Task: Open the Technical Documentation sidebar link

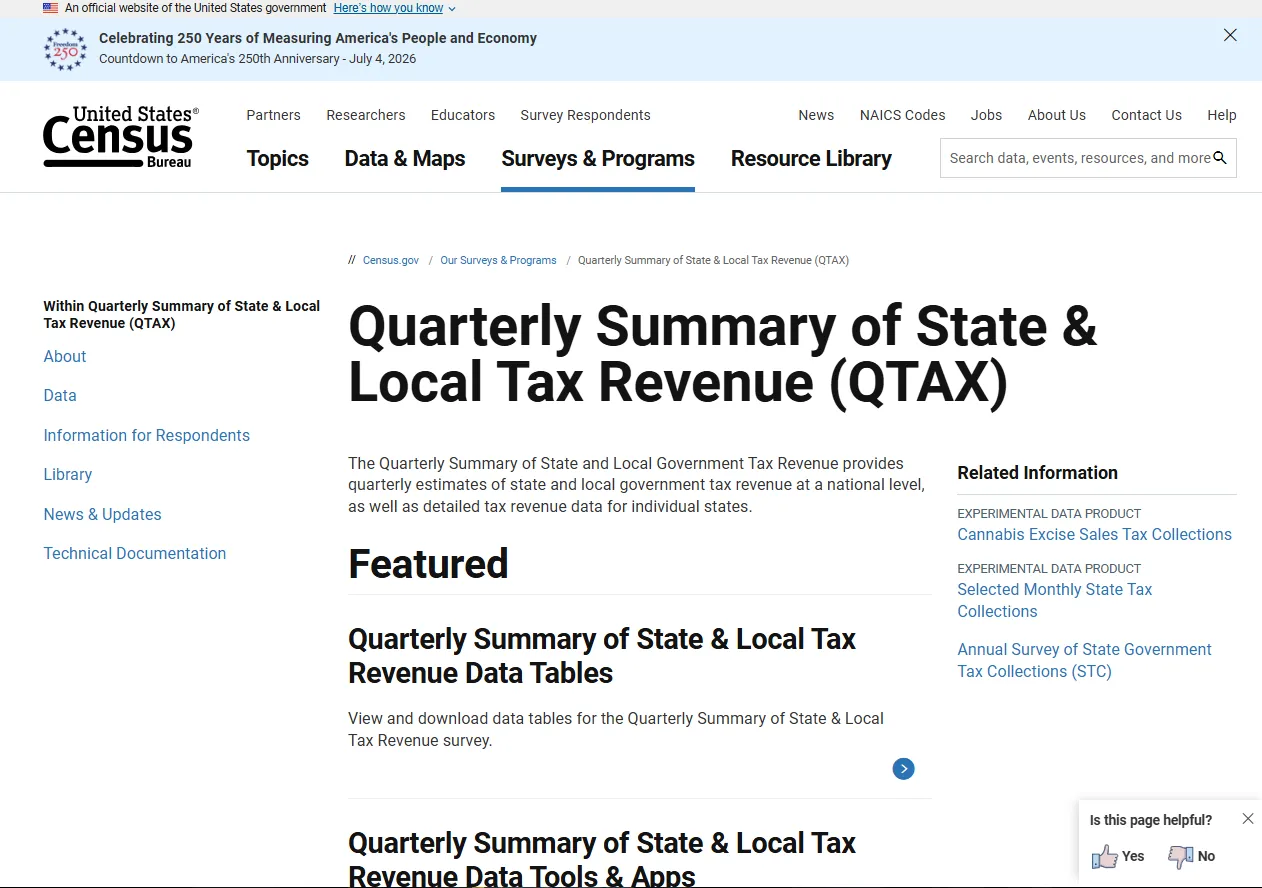Action: coord(135,553)
